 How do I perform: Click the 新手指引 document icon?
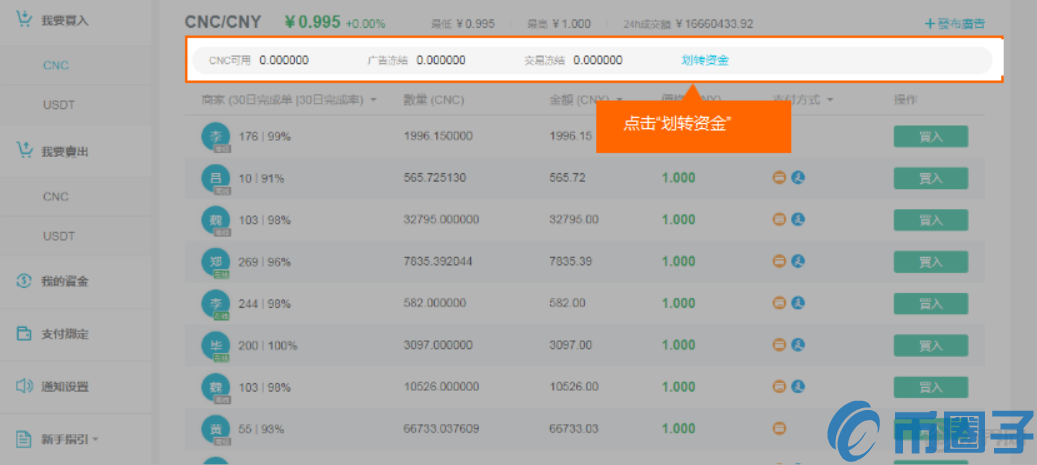click(x=24, y=438)
